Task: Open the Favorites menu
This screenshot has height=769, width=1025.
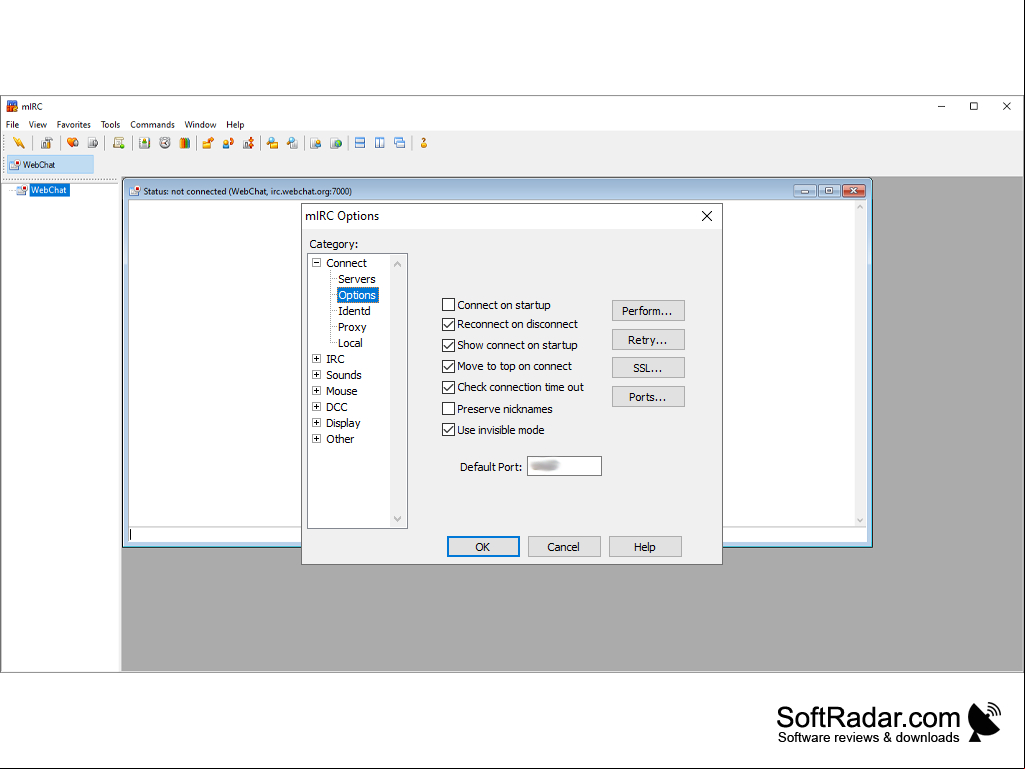Action: point(73,124)
